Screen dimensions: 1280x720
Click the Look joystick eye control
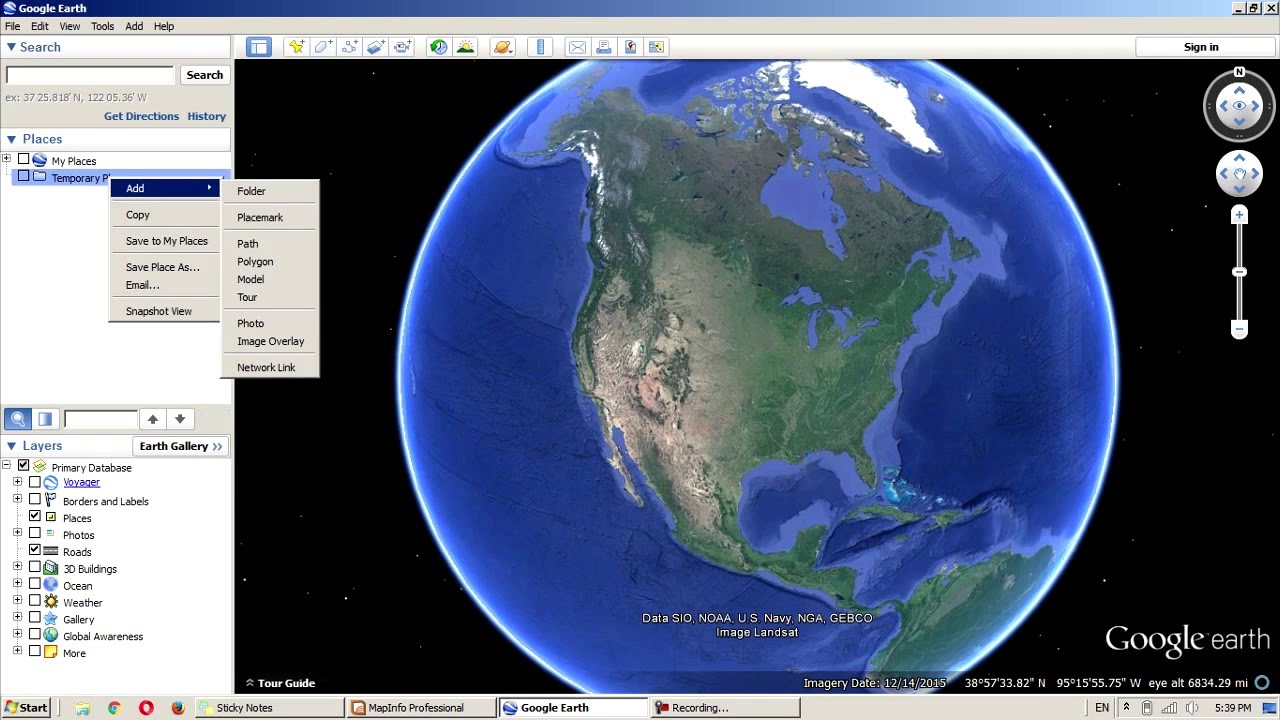(1239, 106)
